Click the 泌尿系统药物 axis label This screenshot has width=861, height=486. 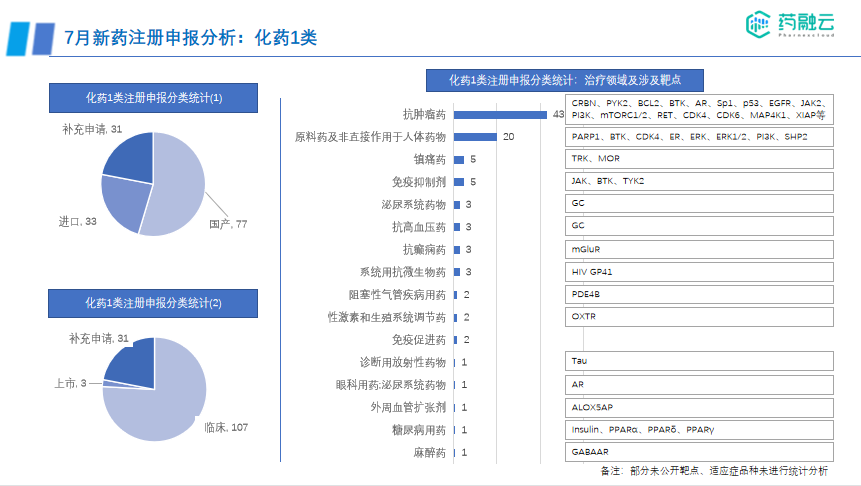pos(413,204)
